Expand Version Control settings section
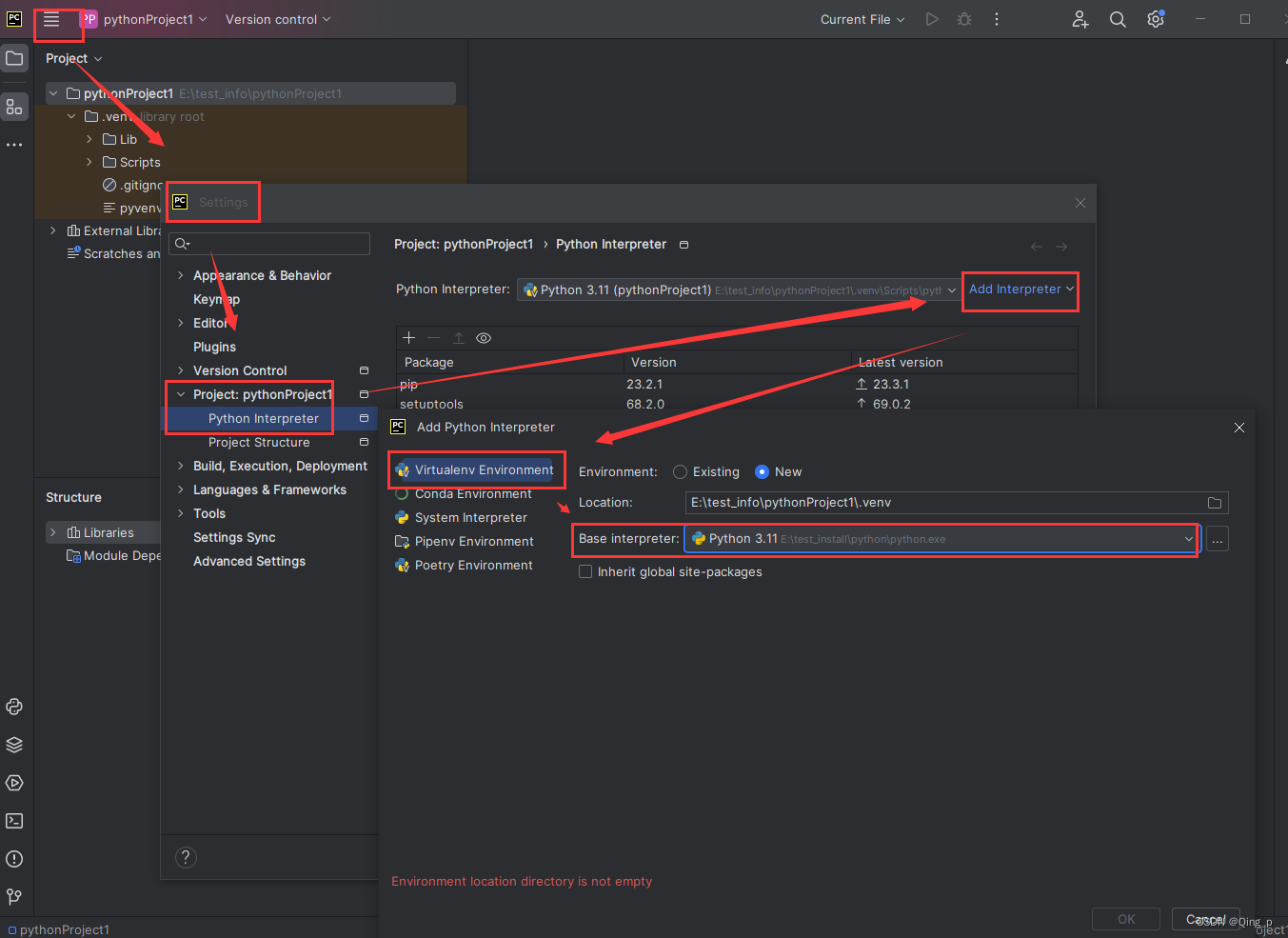The width and height of the screenshot is (1288, 938). (x=181, y=370)
